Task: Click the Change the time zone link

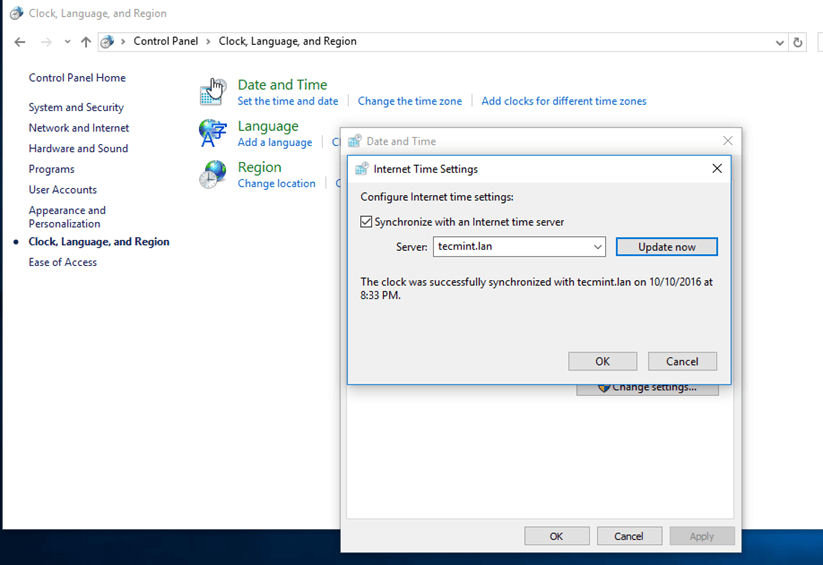Action: point(410,101)
